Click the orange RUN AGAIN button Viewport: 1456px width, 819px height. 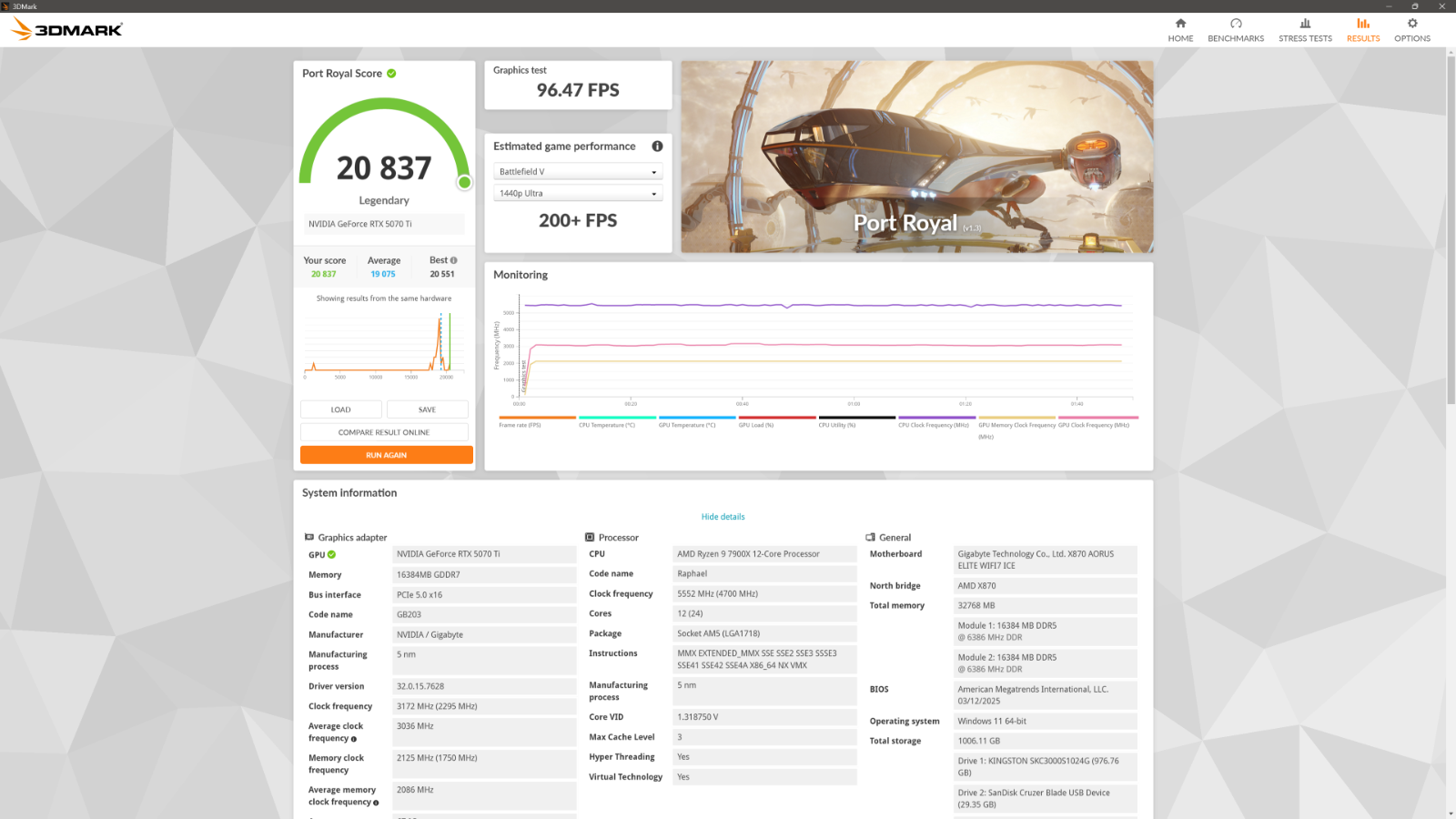coord(387,455)
